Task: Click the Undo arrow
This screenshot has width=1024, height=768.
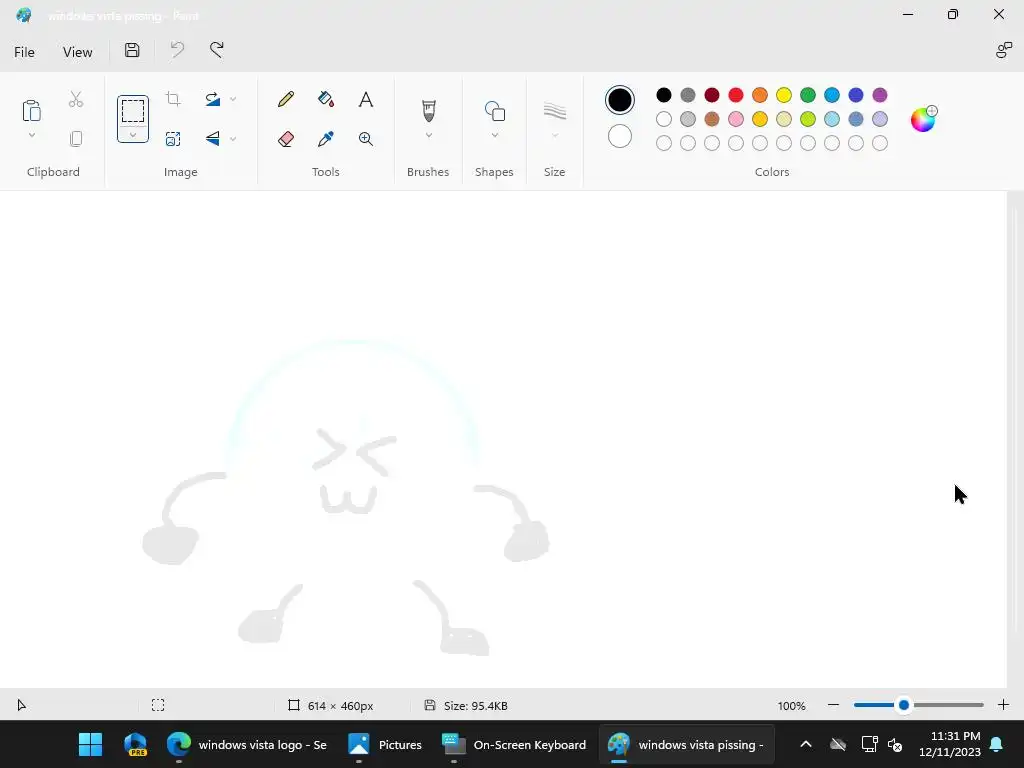Action: pyautogui.click(x=177, y=50)
